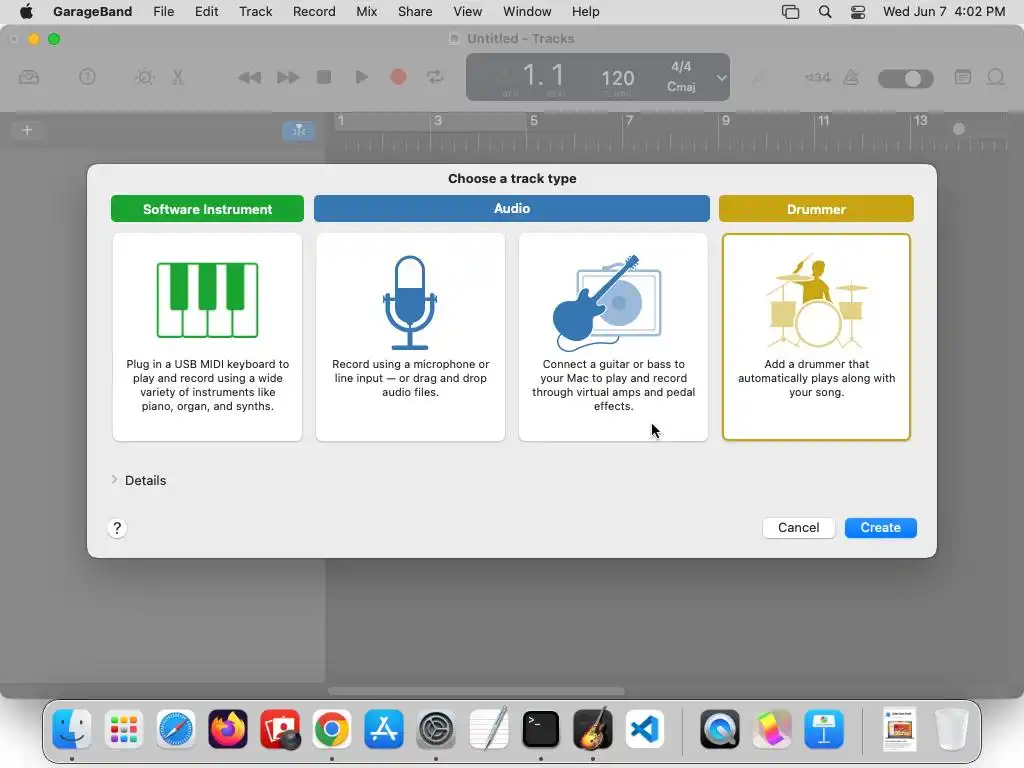Toggle the Catch playhead button
The height and width of the screenshot is (768, 1024).
(298, 130)
